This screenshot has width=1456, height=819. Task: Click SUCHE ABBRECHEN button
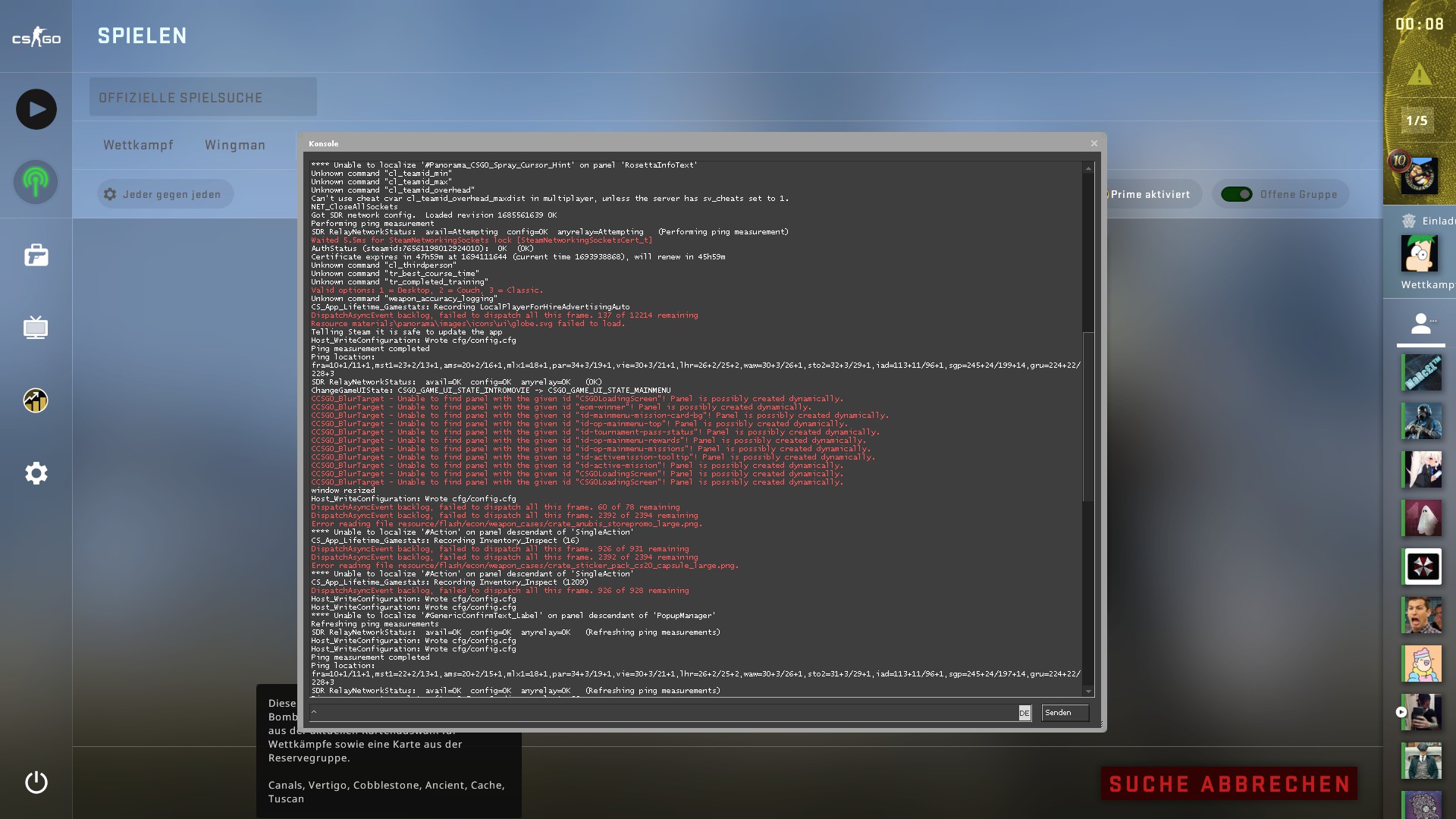1229,784
